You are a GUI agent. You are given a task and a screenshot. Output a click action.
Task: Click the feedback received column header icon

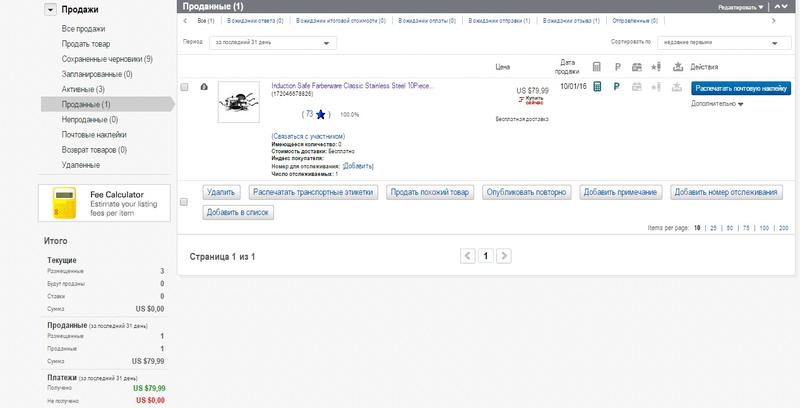click(678, 67)
